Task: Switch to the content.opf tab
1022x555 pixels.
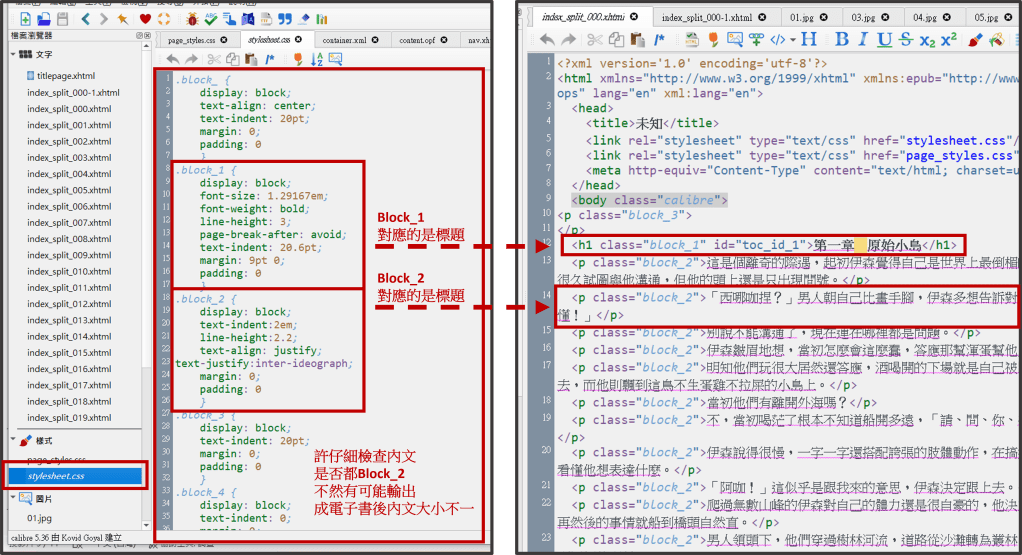Action: [x=416, y=40]
